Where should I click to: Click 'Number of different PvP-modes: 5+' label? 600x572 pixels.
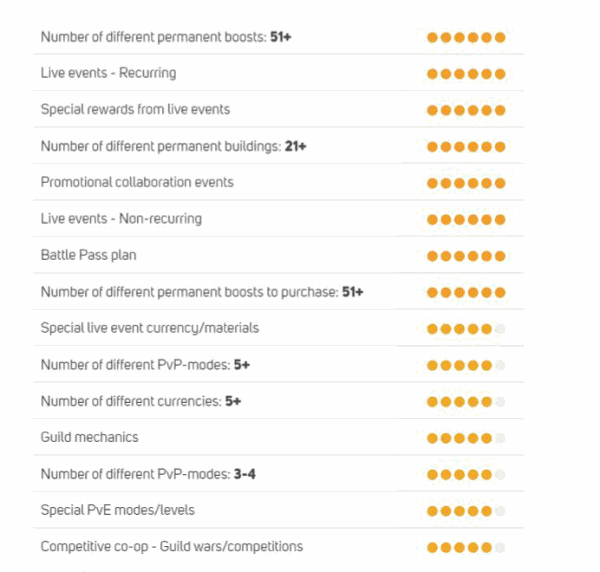(145, 365)
